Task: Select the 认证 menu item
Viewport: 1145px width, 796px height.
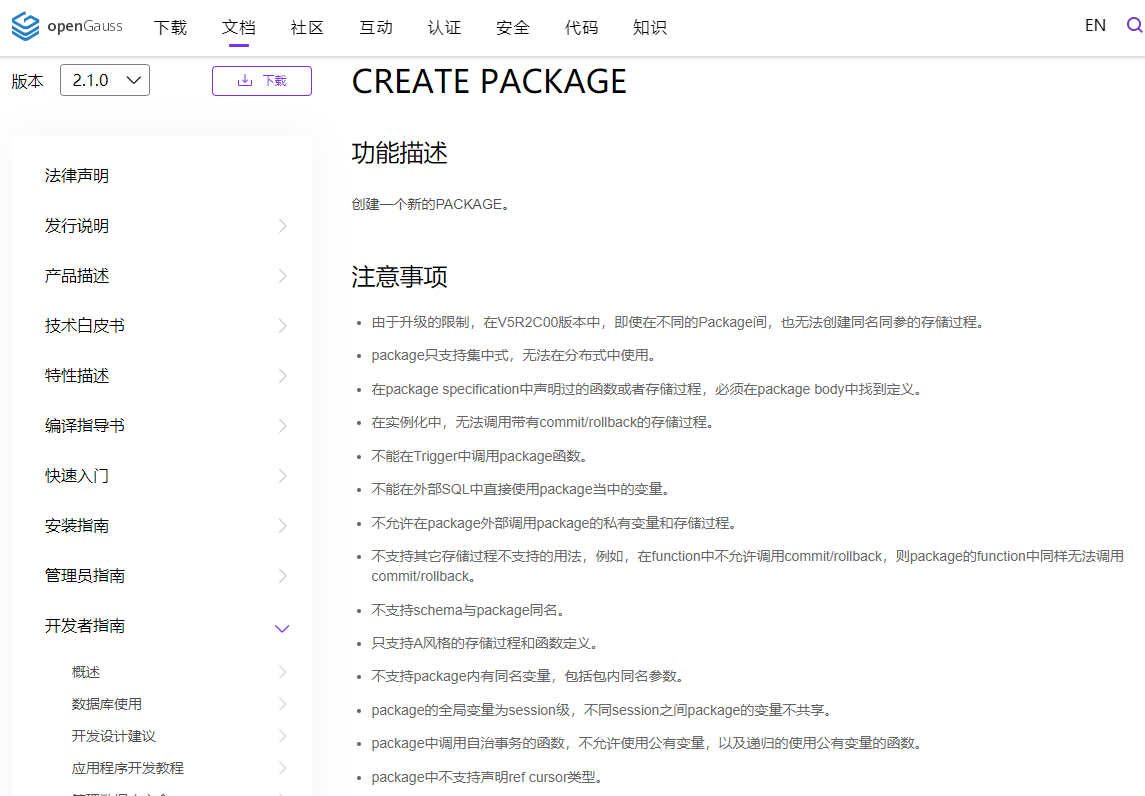Action: point(444,28)
